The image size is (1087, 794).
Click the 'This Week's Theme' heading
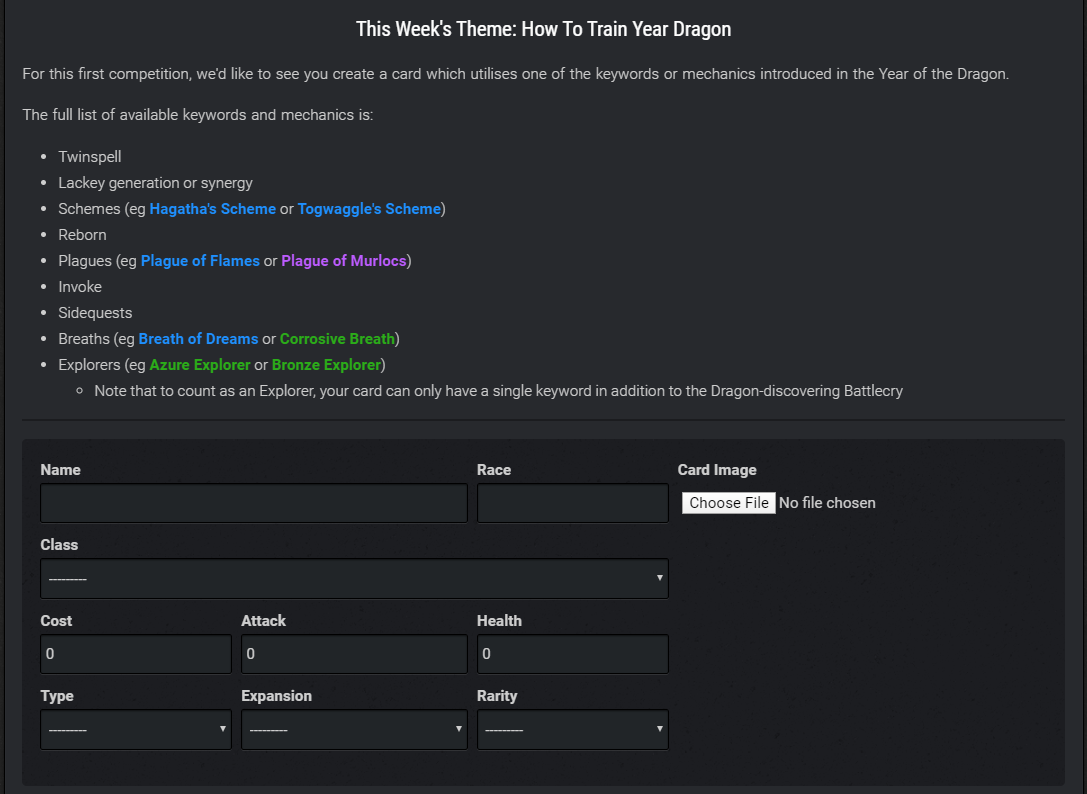tap(544, 29)
